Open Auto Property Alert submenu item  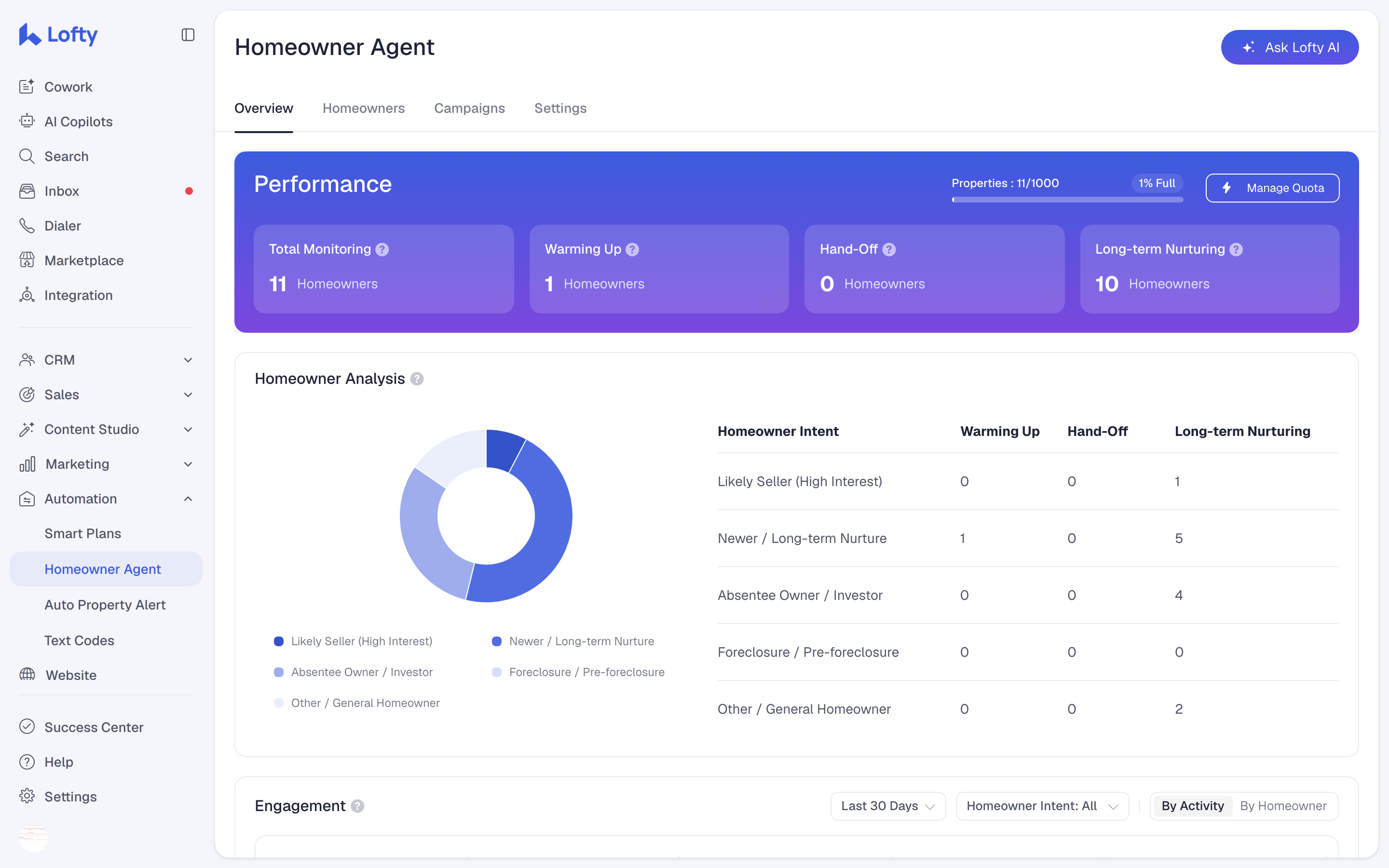point(105,605)
